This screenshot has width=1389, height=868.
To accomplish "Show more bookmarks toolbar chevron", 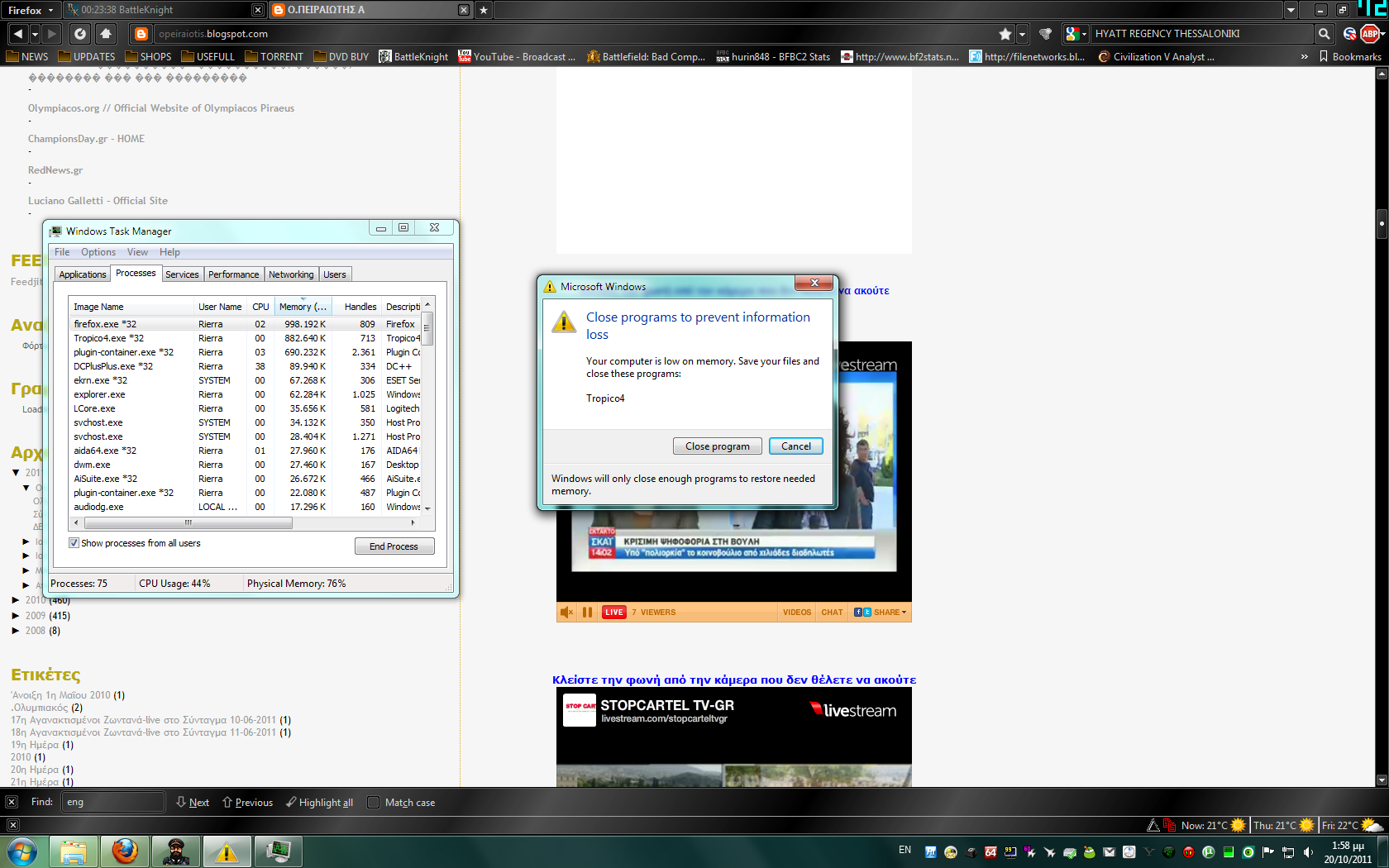I will pyautogui.click(x=1305, y=57).
